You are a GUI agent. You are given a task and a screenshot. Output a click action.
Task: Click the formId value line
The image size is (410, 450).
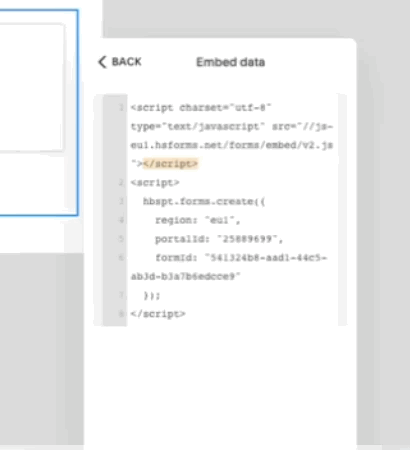(241, 258)
